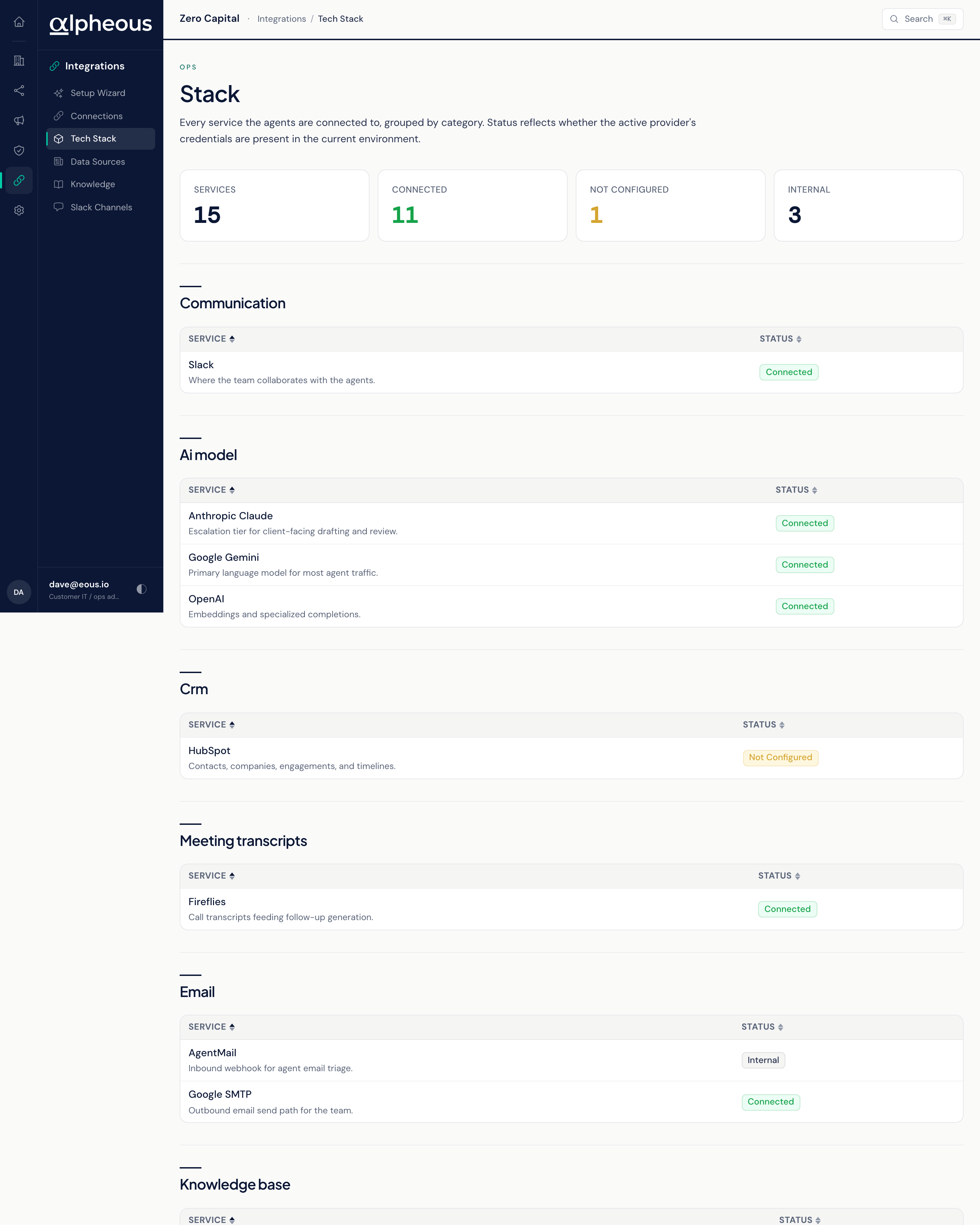Click the Alpheous logo

pyautogui.click(x=101, y=24)
